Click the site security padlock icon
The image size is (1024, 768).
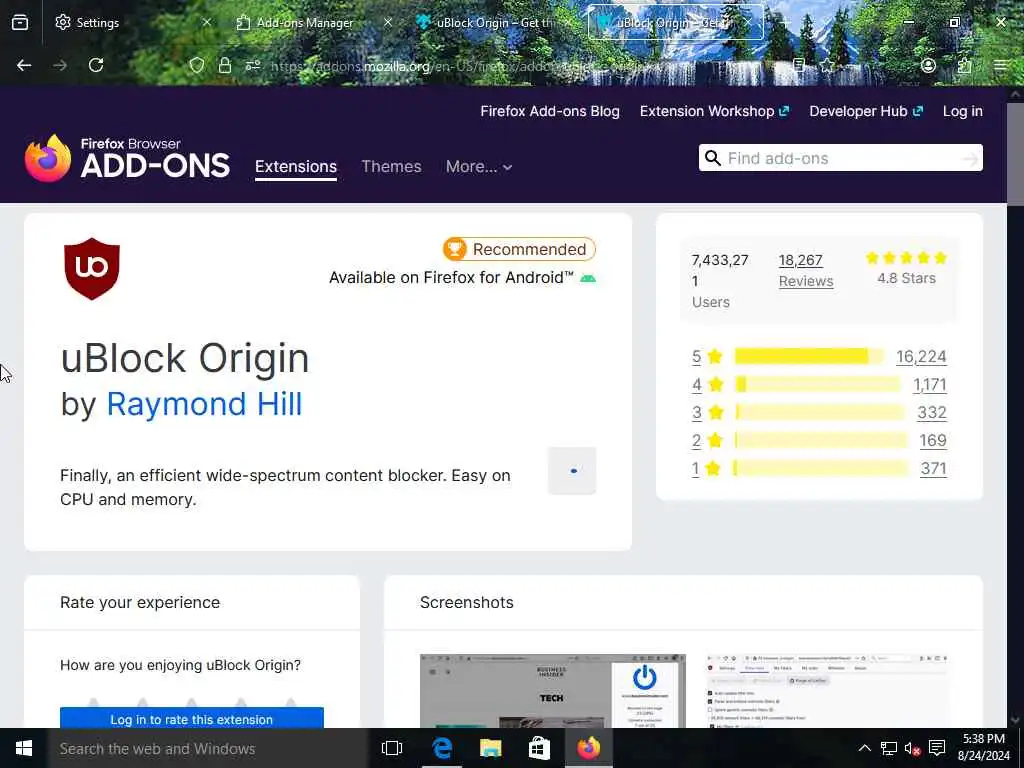(225, 65)
